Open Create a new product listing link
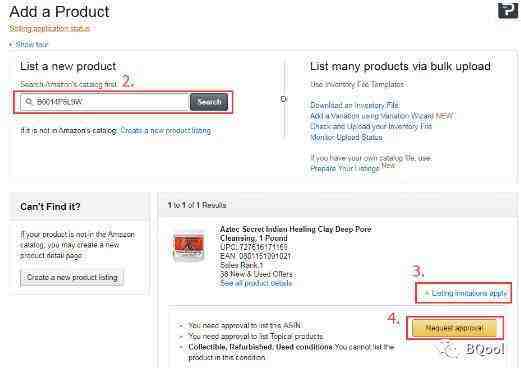Image resolution: width=521 pixels, height=373 pixels. [166, 131]
